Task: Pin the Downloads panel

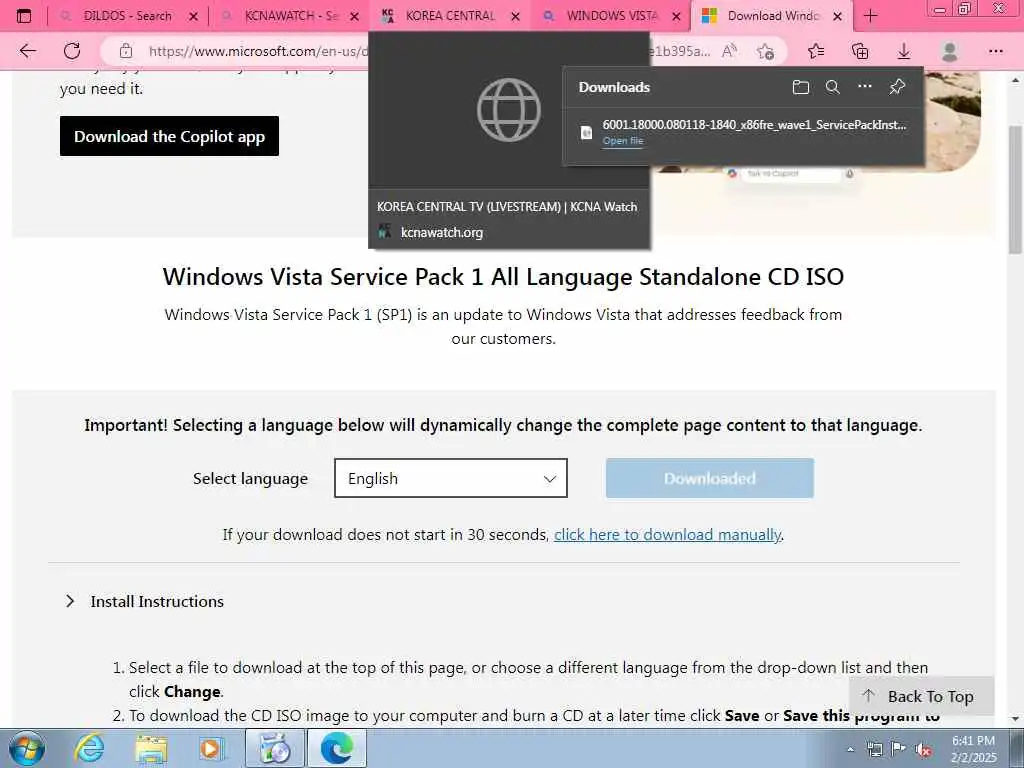Action: 897,86
